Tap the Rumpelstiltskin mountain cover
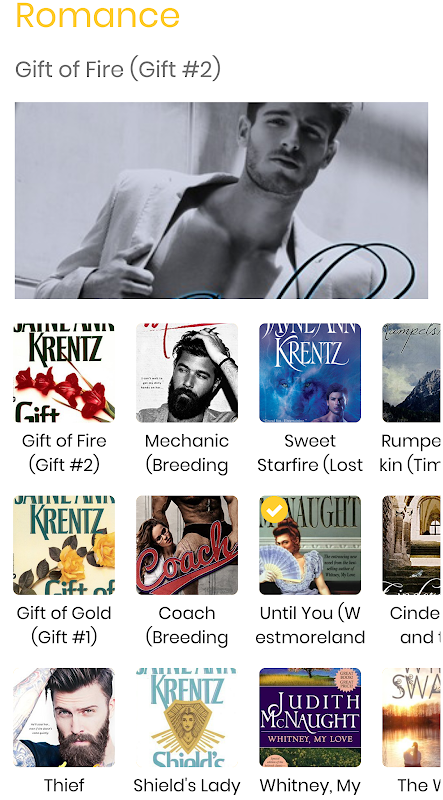The width and height of the screenshot is (443, 800). (x=412, y=372)
